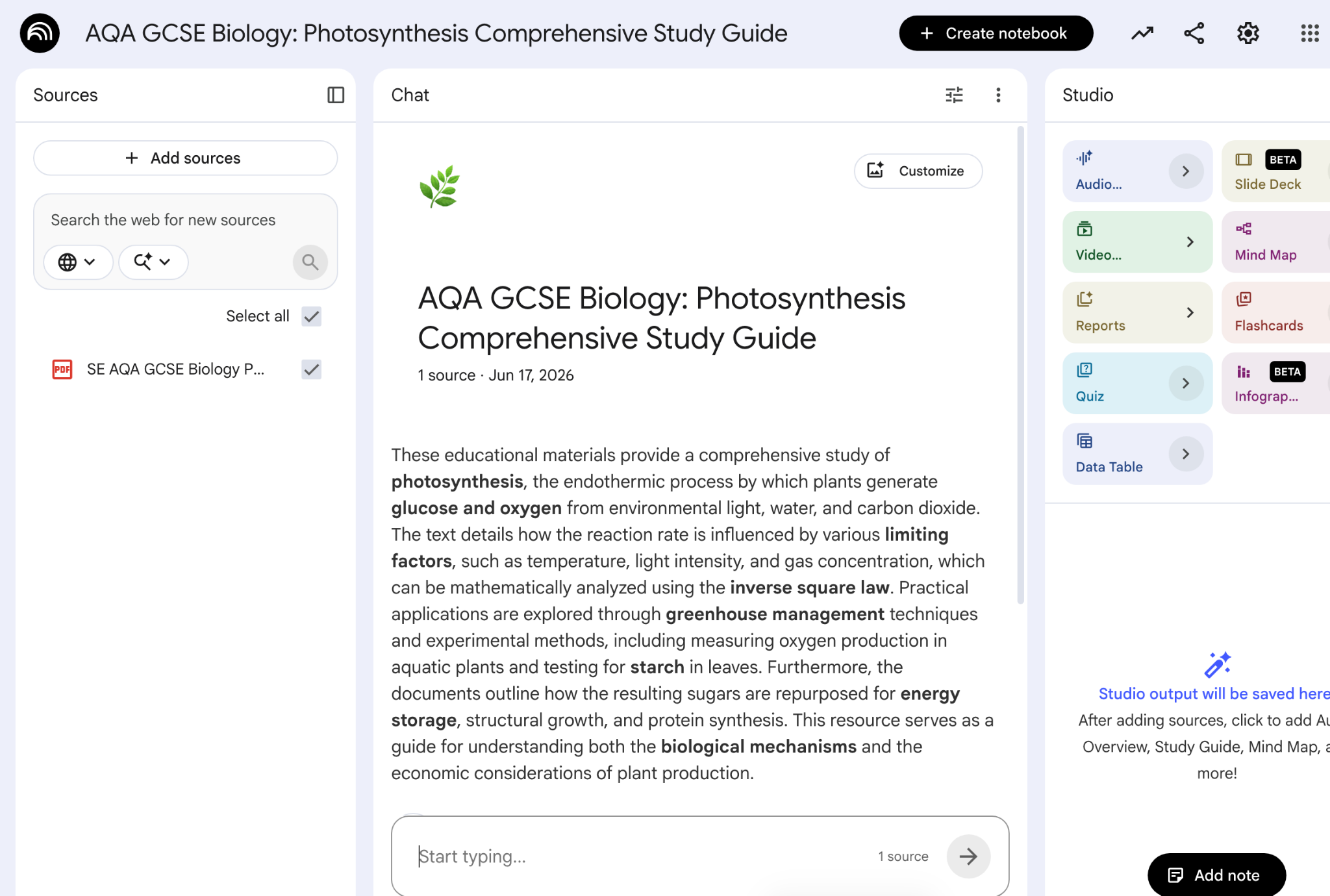
Task: Open the web globe source dropdown
Action: point(78,262)
